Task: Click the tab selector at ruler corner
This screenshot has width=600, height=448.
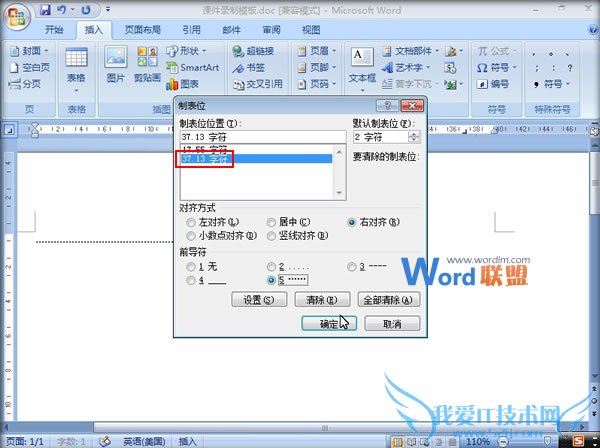Action: tap(9, 130)
